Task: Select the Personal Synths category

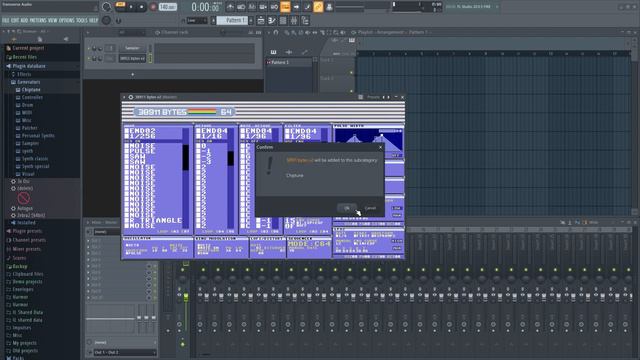Action: pos(38,136)
